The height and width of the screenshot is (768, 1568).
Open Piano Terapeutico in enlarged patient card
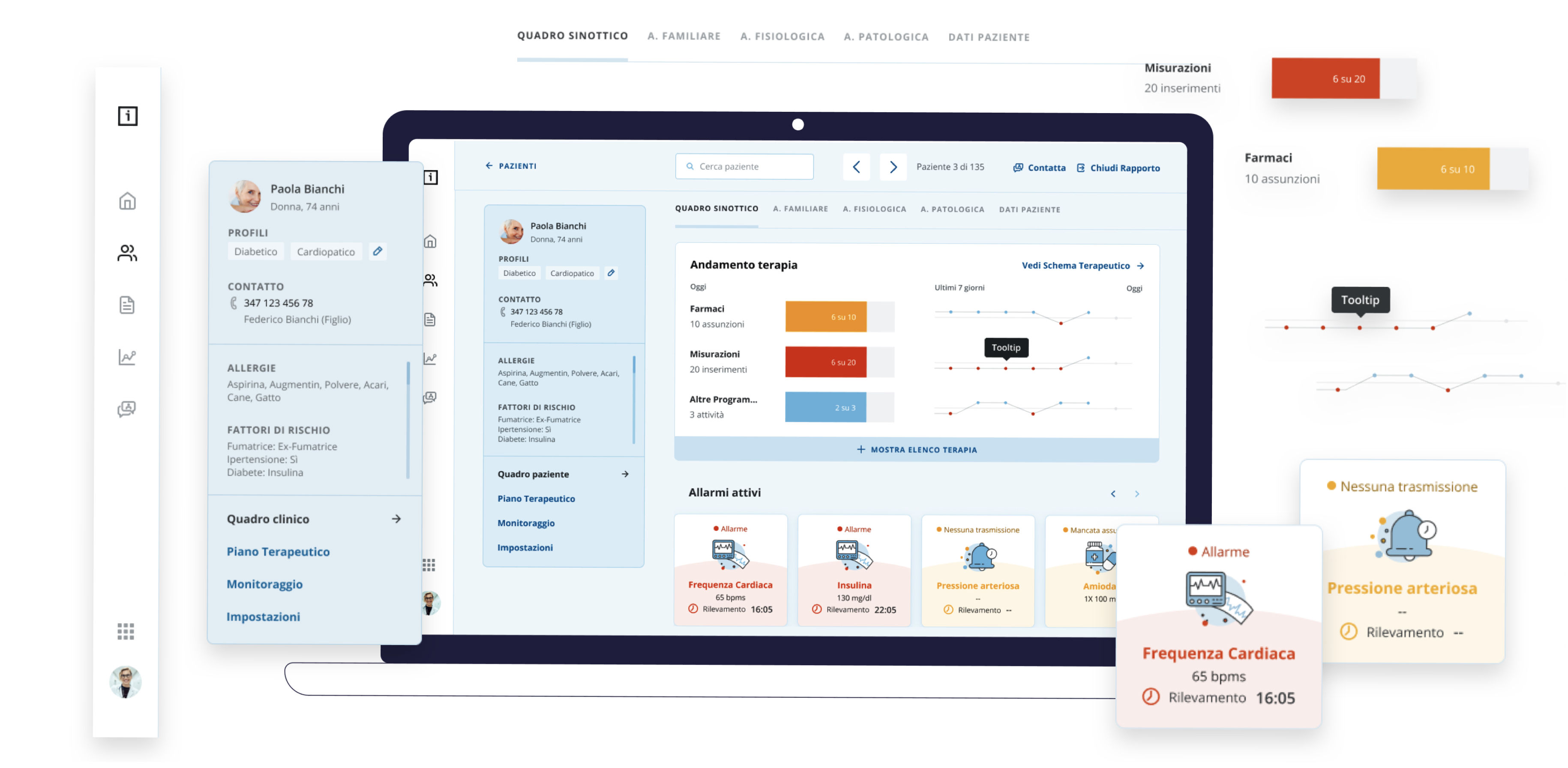(x=278, y=551)
